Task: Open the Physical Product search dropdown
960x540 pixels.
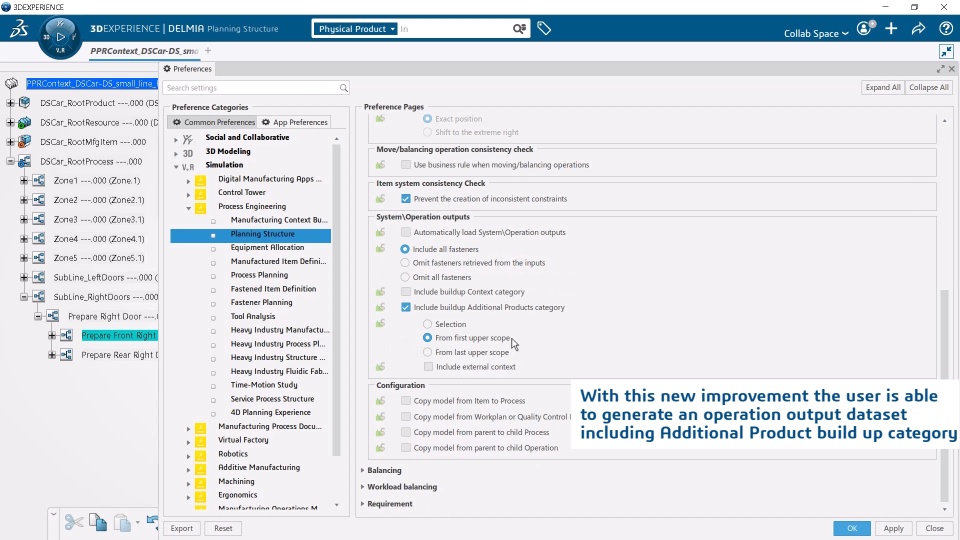Action: (x=356, y=29)
